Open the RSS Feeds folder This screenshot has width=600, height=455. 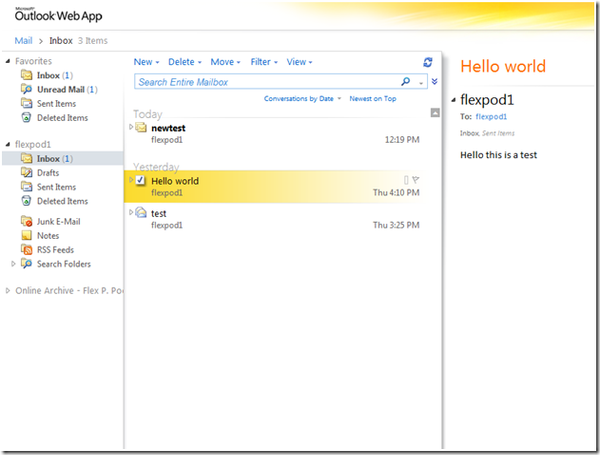tap(55, 250)
